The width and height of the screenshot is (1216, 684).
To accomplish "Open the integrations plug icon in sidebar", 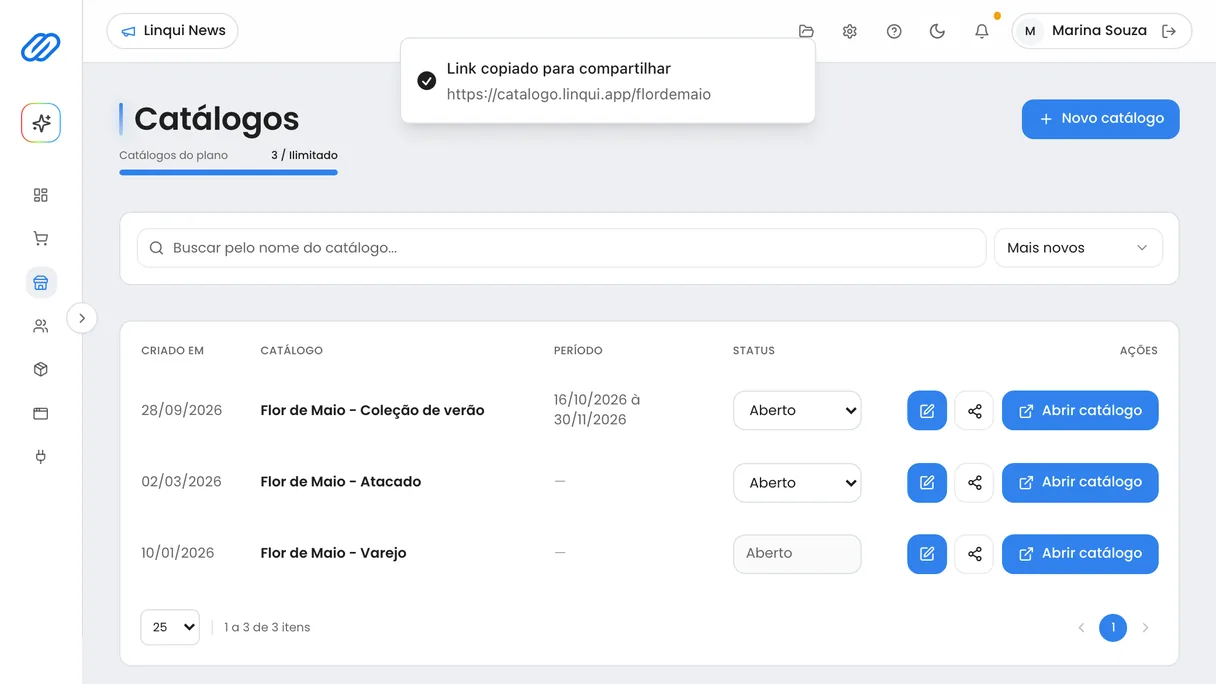I will (x=41, y=457).
